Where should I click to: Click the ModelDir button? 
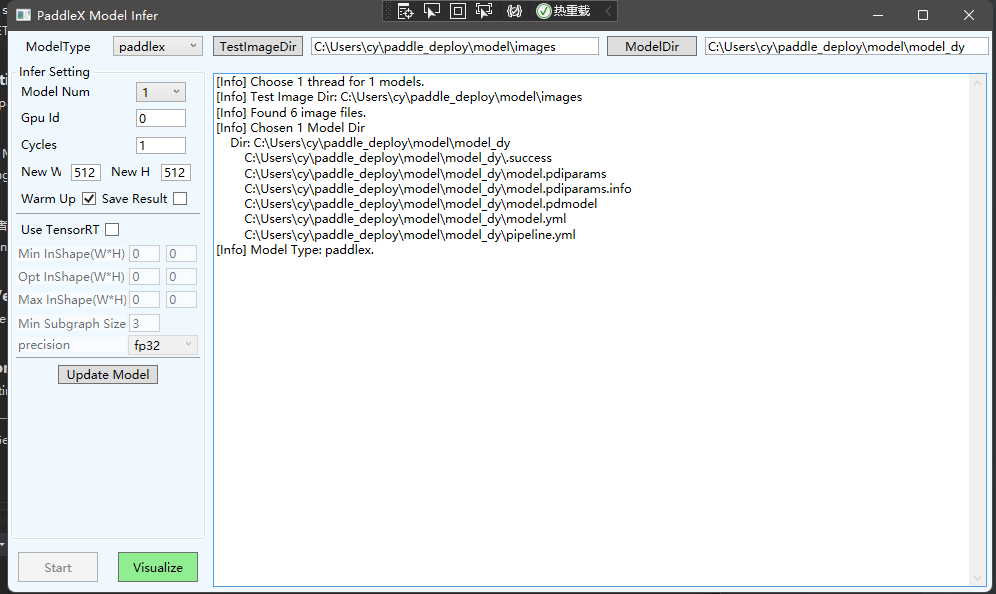tap(652, 46)
